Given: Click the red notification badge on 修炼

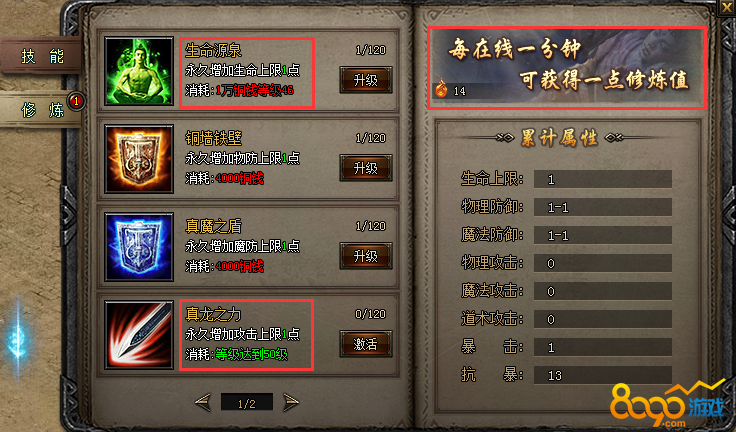Looking at the screenshot, I should coord(76,100).
